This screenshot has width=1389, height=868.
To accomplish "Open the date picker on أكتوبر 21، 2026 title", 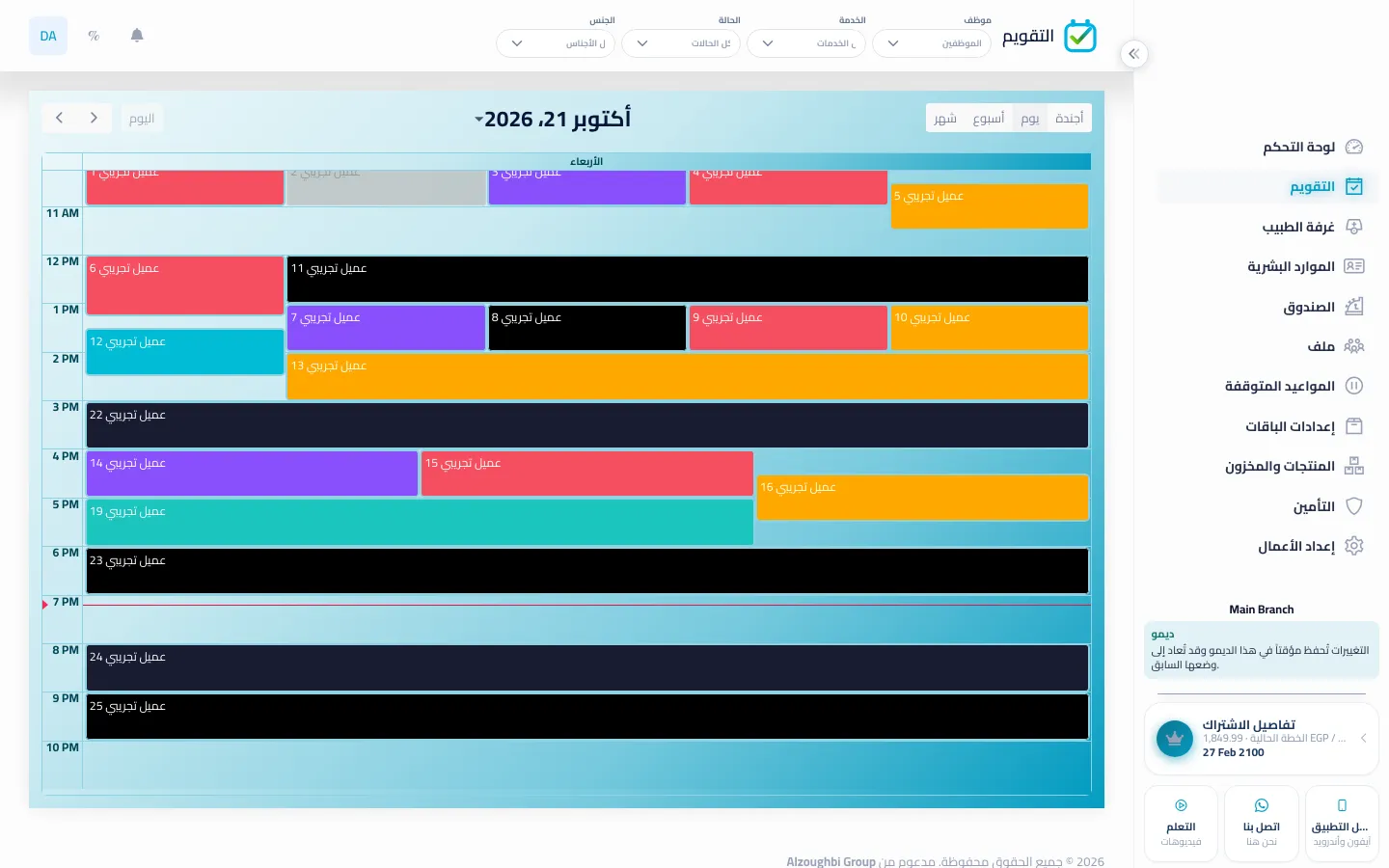I will pyautogui.click(x=553, y=119).
